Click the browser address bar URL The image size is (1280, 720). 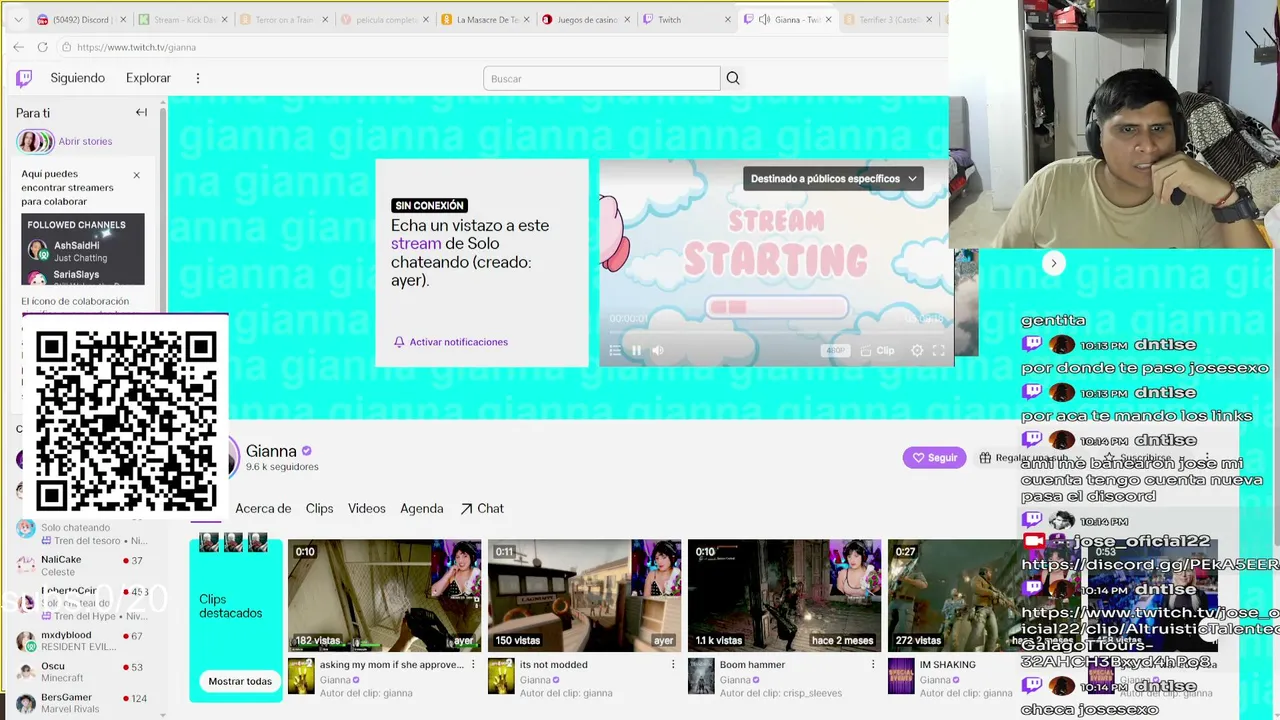(136, 47)
